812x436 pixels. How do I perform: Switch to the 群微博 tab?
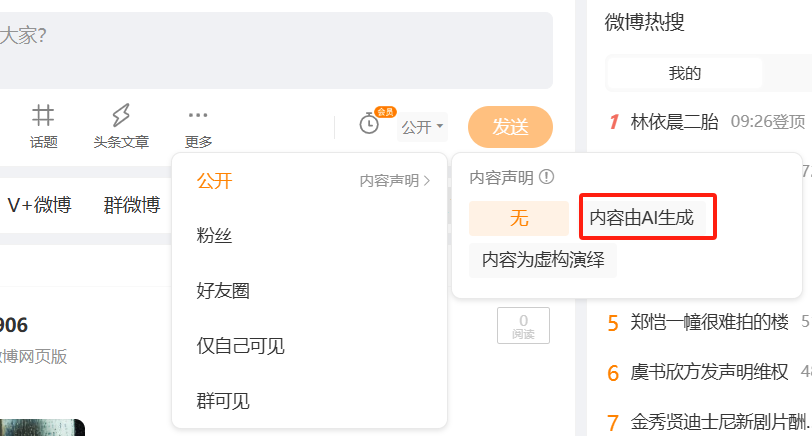tap(132, 205)
